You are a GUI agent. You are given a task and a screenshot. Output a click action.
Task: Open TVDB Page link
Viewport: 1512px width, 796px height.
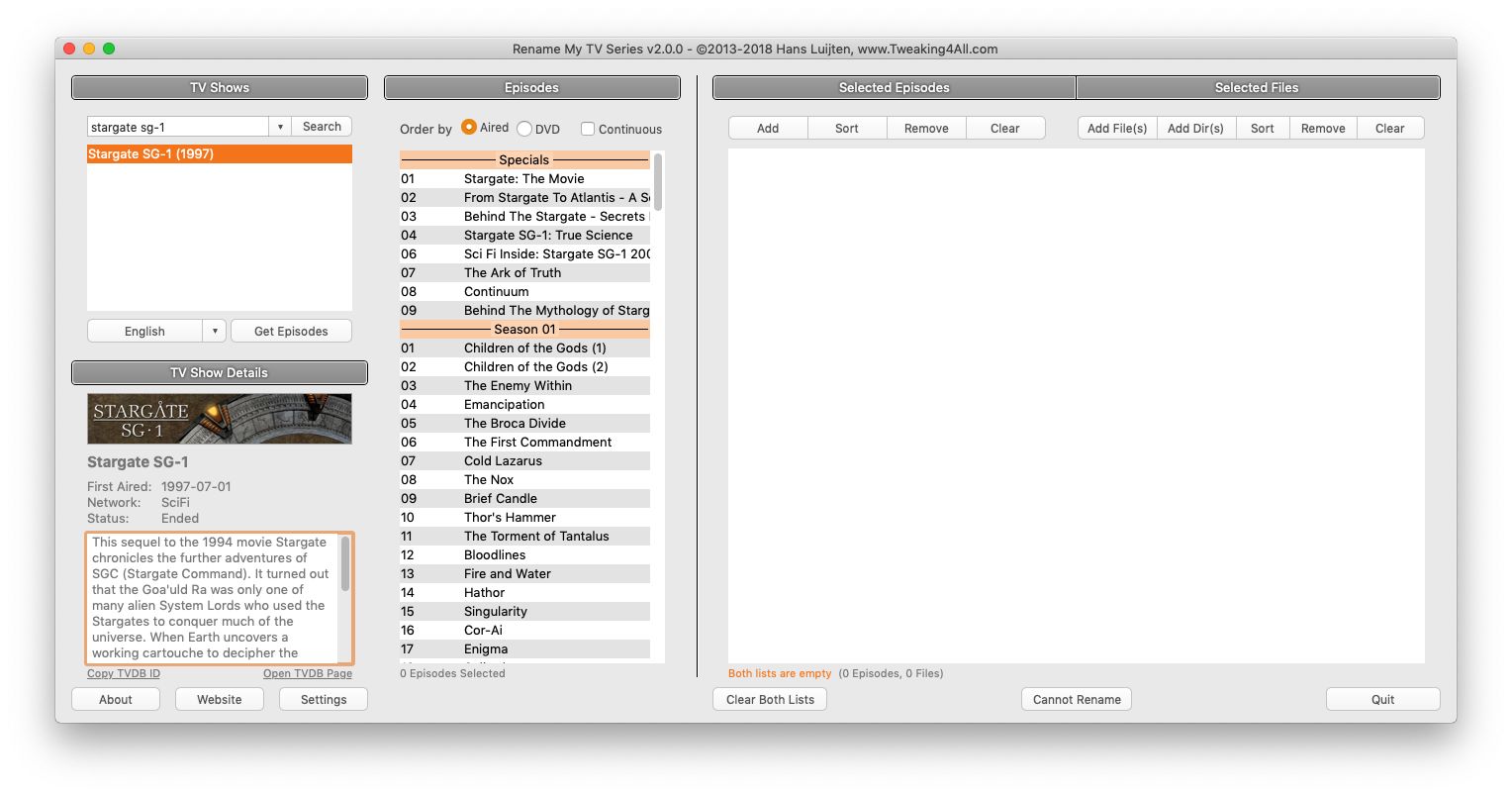pos(308,673)
